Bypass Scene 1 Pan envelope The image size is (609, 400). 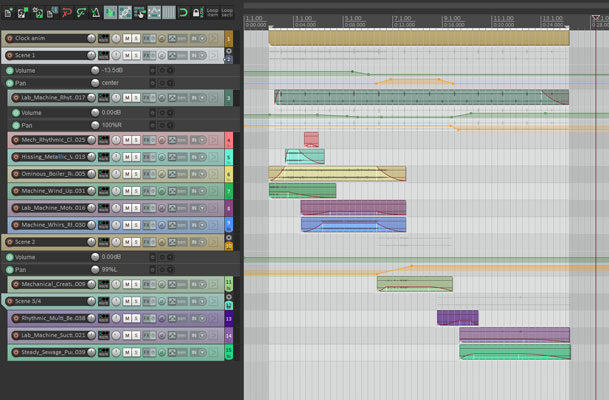point(153,83)
